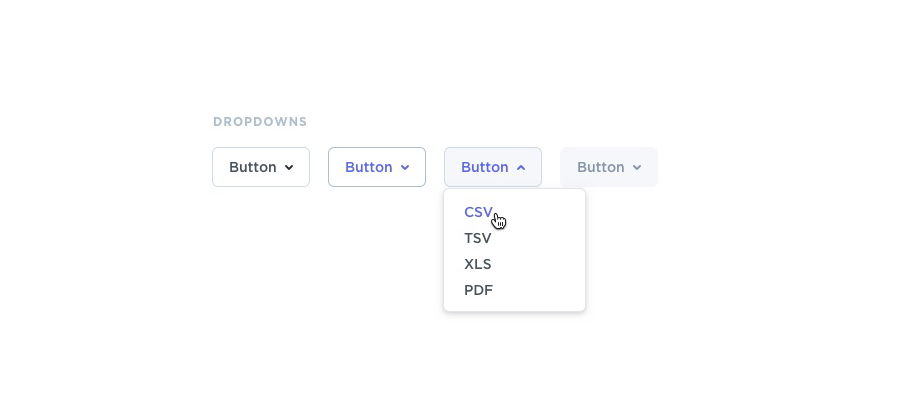This screenshot has height=400, width=900.
Task: Click the faded "Button" text on the disabled control
Action: [x=600, y=167]
